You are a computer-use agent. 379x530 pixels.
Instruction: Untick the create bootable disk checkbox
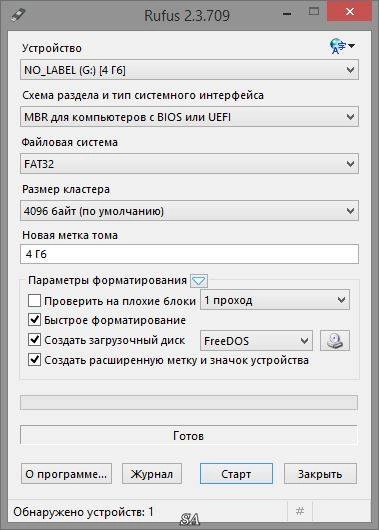(34, 340)
